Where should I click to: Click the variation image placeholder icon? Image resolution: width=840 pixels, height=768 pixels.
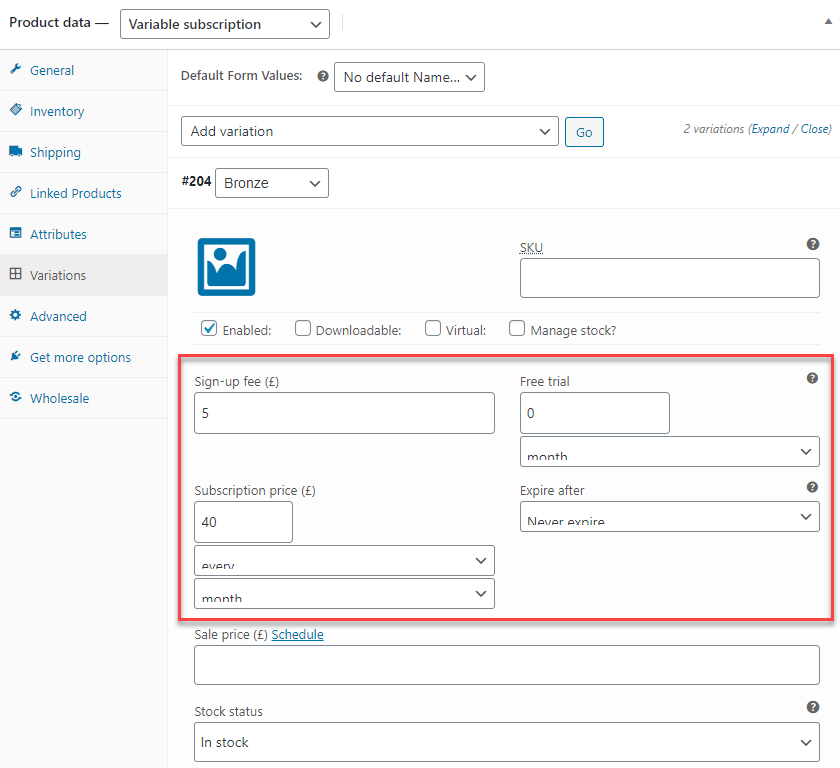pos(226,267)
